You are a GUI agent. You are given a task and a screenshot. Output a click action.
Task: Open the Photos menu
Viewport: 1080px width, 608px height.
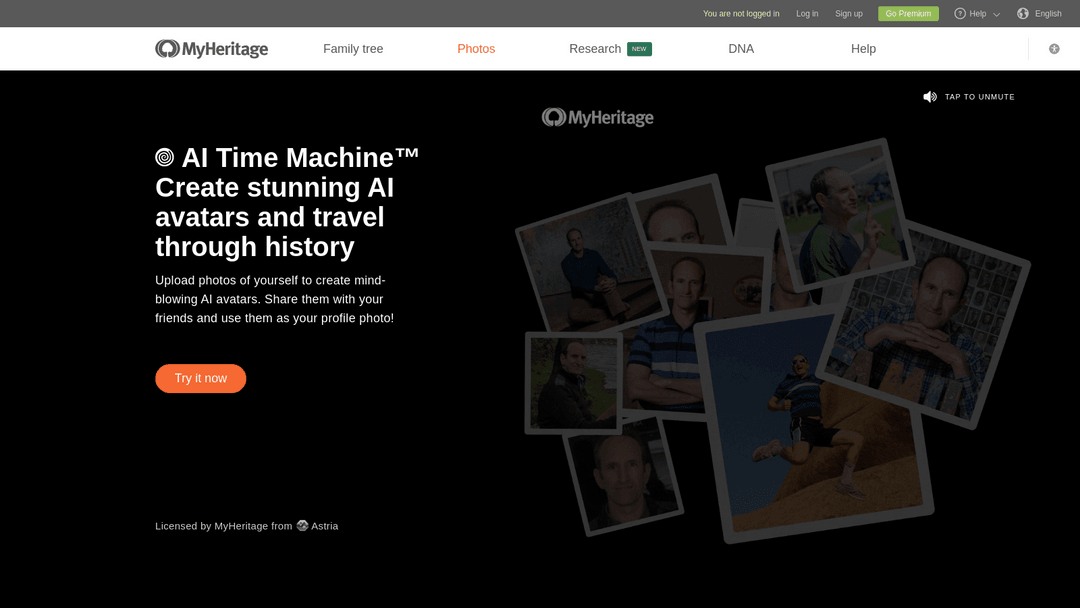click(x=476, y=49)
